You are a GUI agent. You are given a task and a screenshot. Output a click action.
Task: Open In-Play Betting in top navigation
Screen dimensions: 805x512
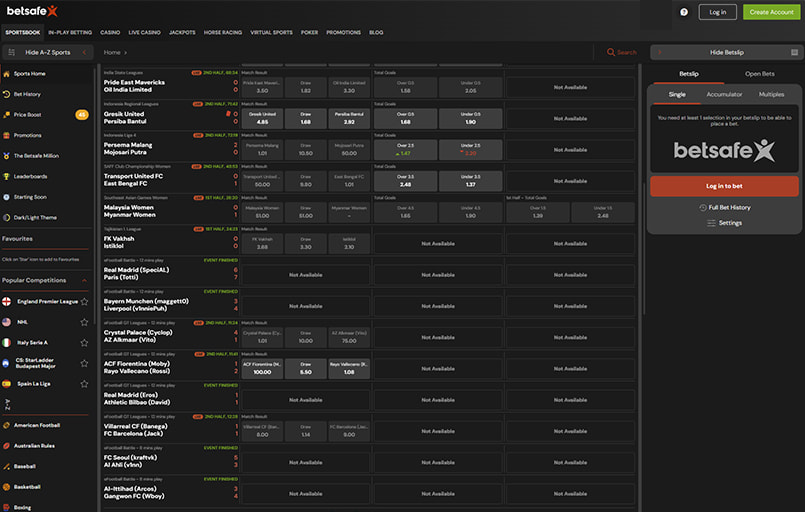[70, 32]
